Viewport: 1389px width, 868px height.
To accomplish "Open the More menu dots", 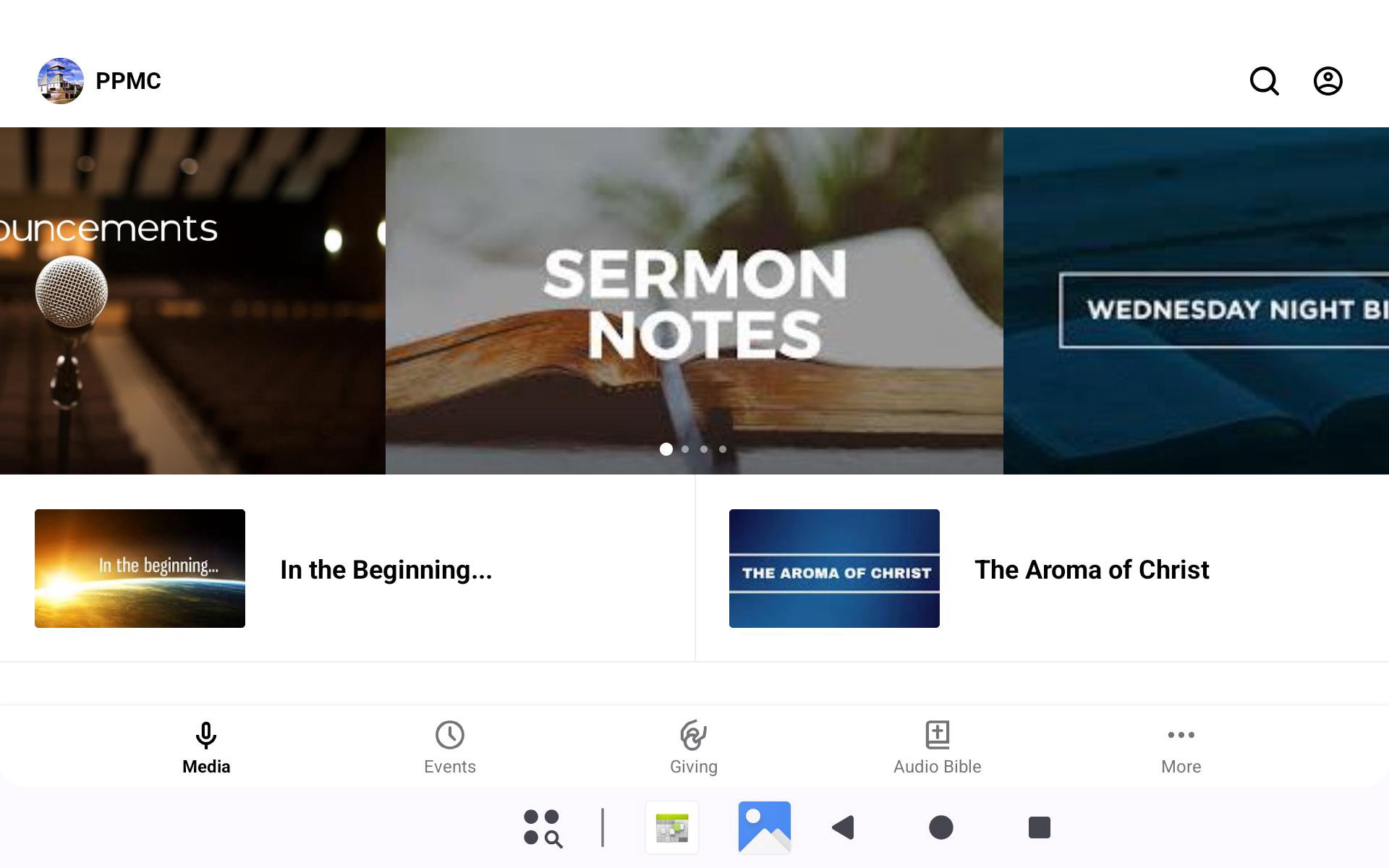I will click(1181, 748).
